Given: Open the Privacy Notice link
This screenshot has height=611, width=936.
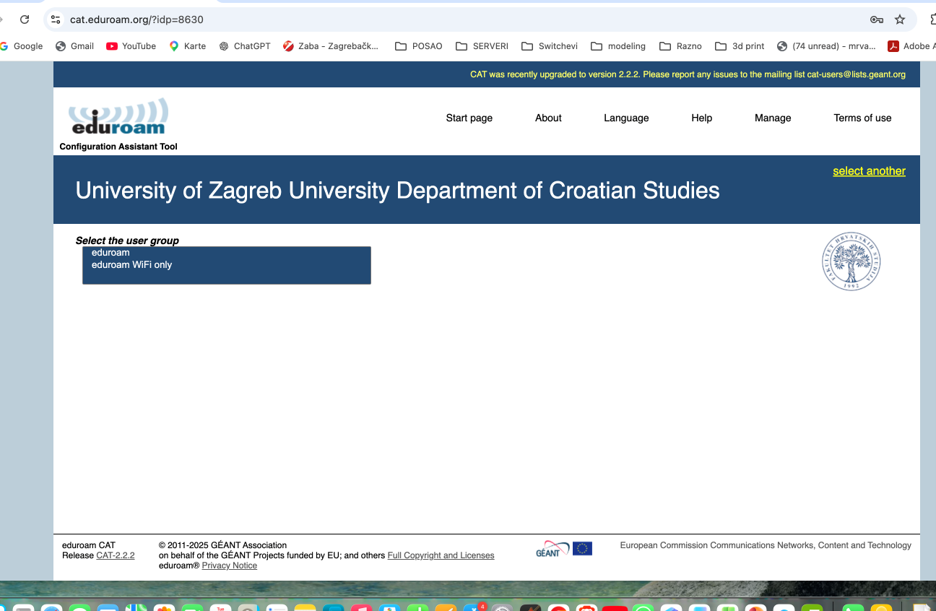Looking at the screenshot, I should [x=229, y=566].
